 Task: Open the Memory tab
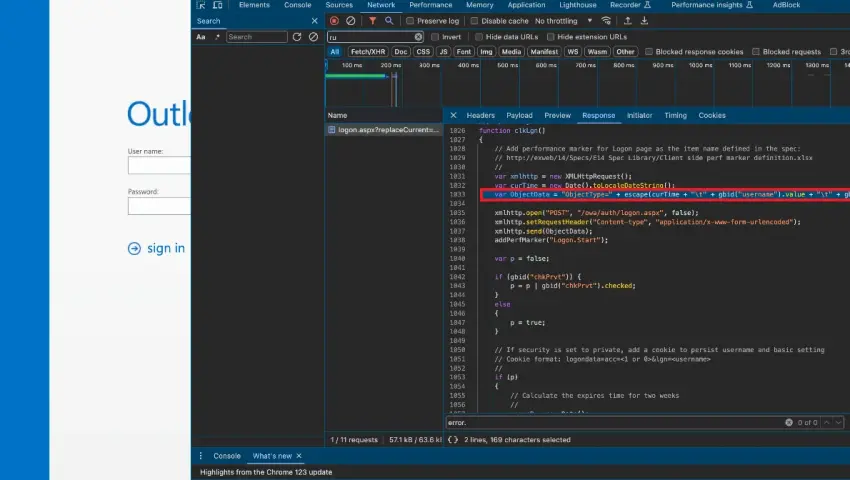pos(480,5)
